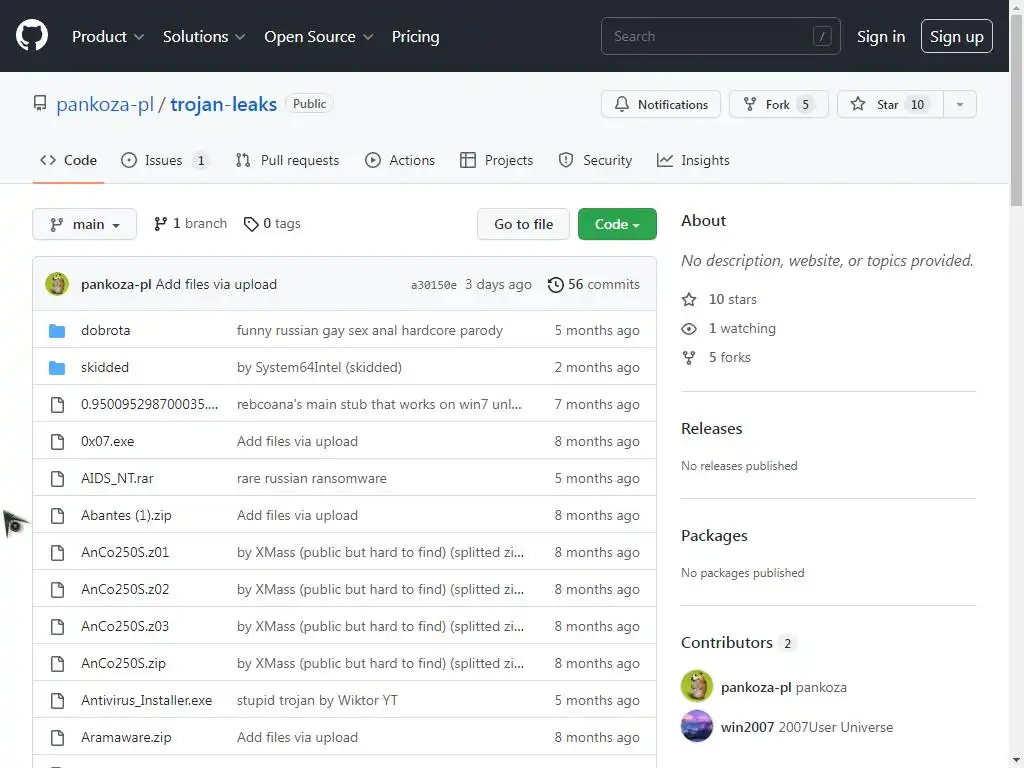Switch to the Code tab
The image size is (1024, 768).
tap(69, 160)
